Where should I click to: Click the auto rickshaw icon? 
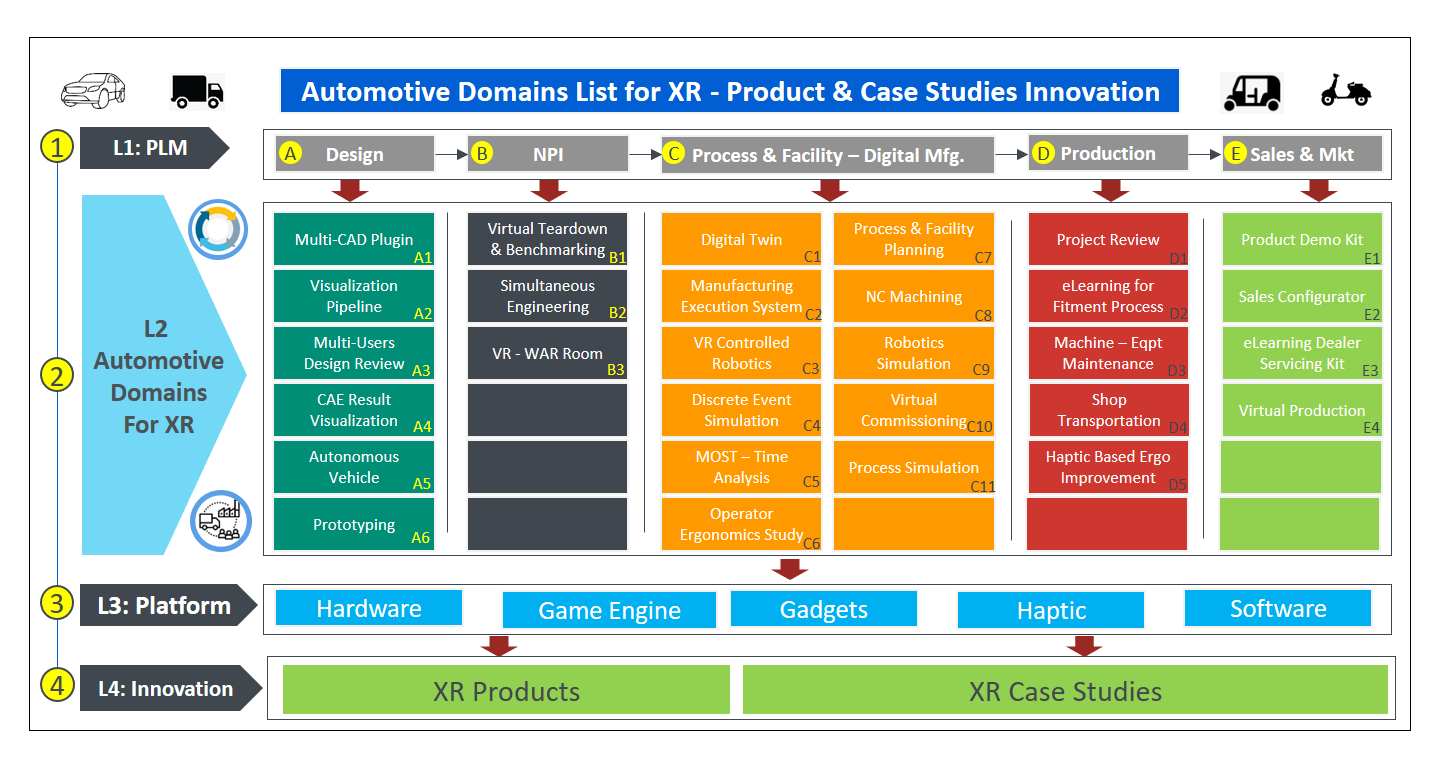click(x=1252, y=92)
